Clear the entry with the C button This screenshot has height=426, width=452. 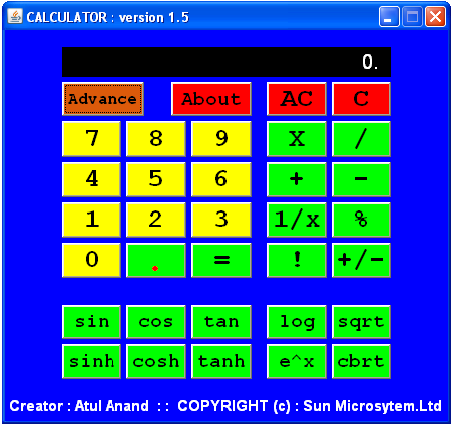click(x=361, y=99)
